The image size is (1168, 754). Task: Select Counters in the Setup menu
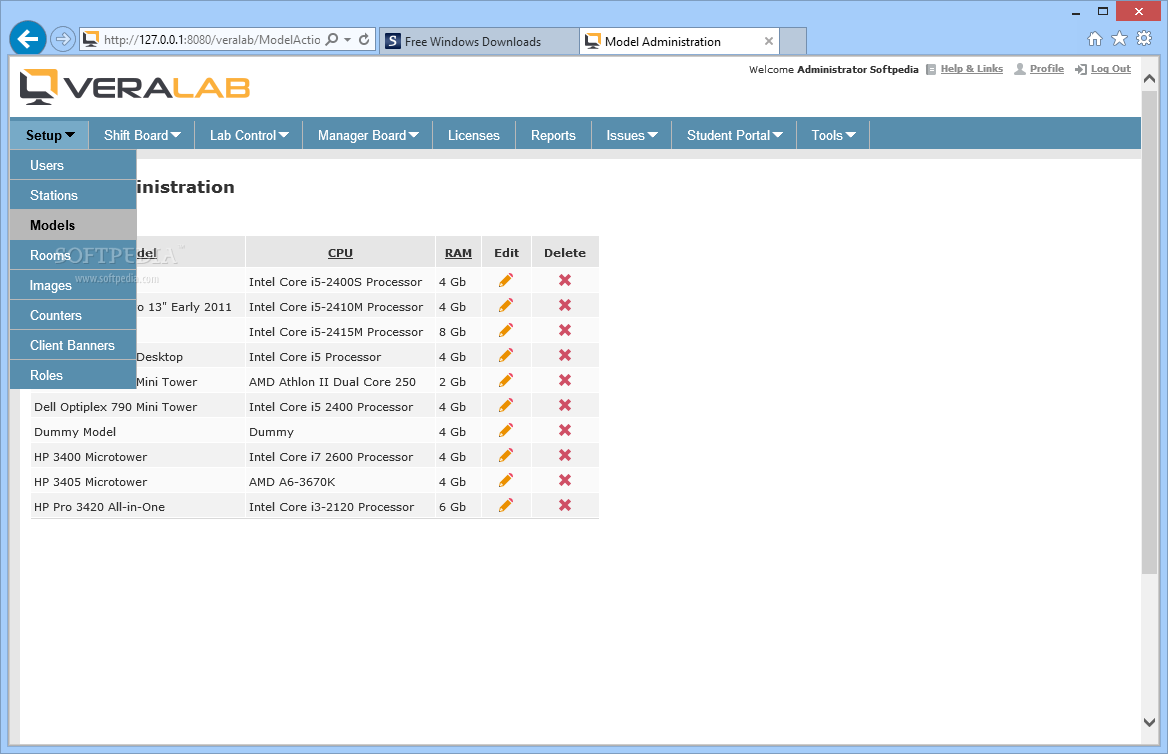73,315
